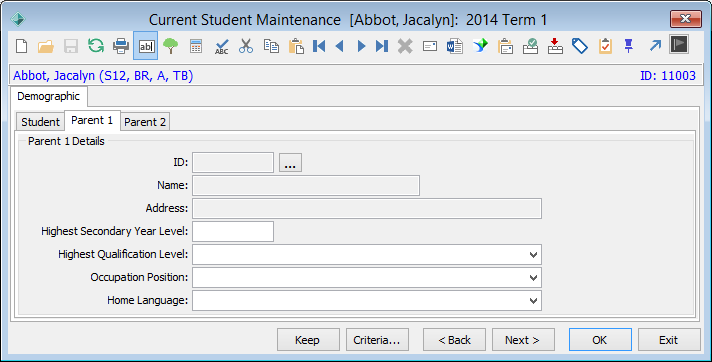The image size is (712, 362).
Task: Click the blue diagonal arrow icon
Action: (x=655, y=45)
